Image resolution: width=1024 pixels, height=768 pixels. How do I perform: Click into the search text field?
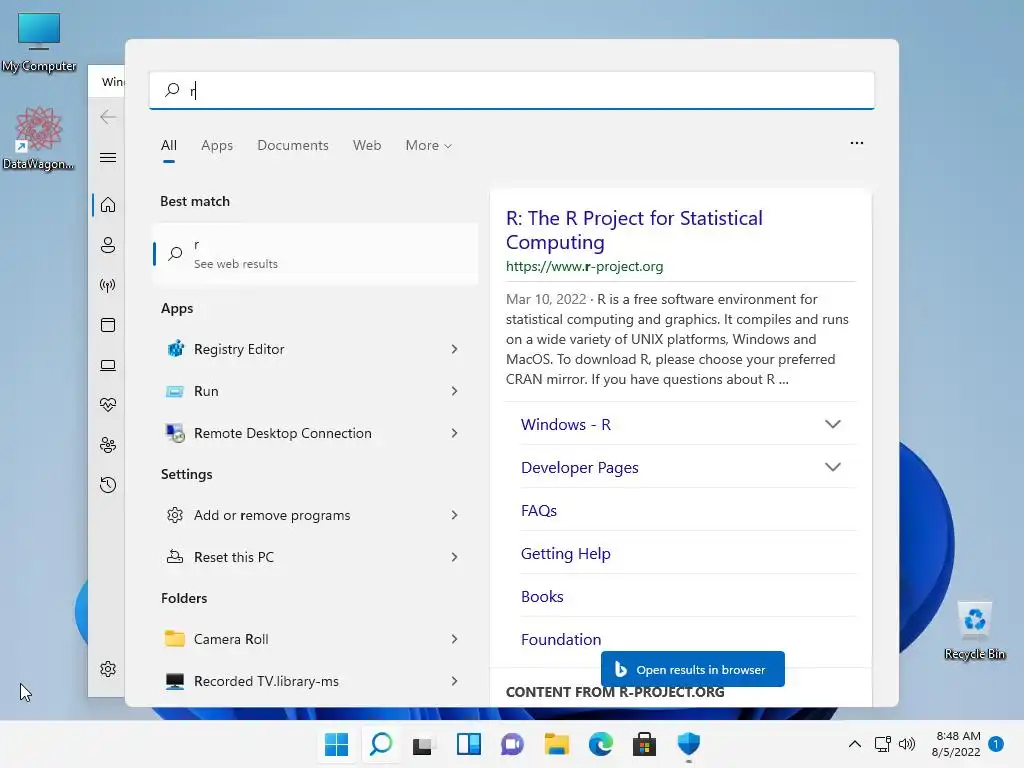512,90
